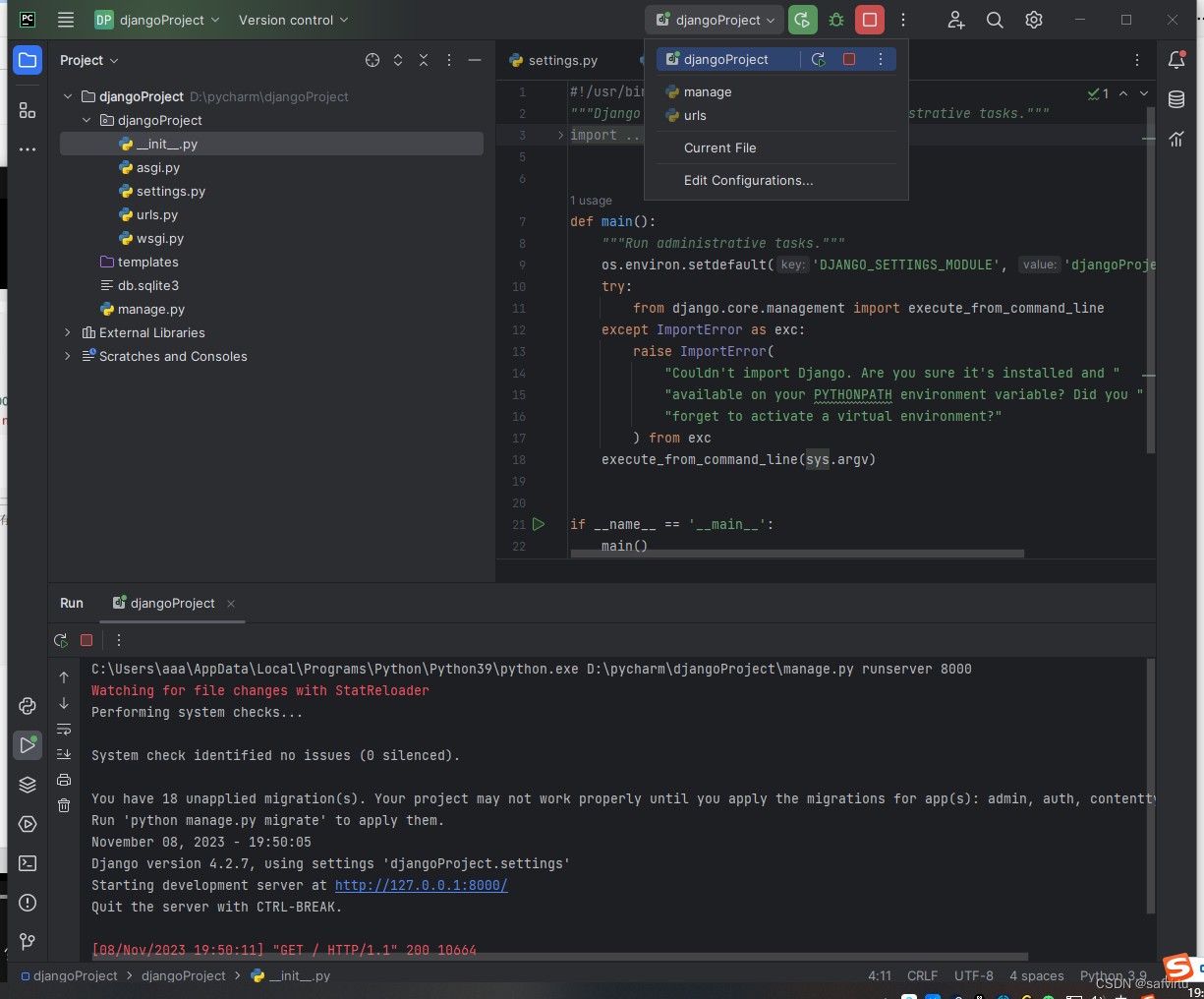This screenshot has width=1204, height=999.
Task: Print the Run console output
Action: tap(64, 780)
